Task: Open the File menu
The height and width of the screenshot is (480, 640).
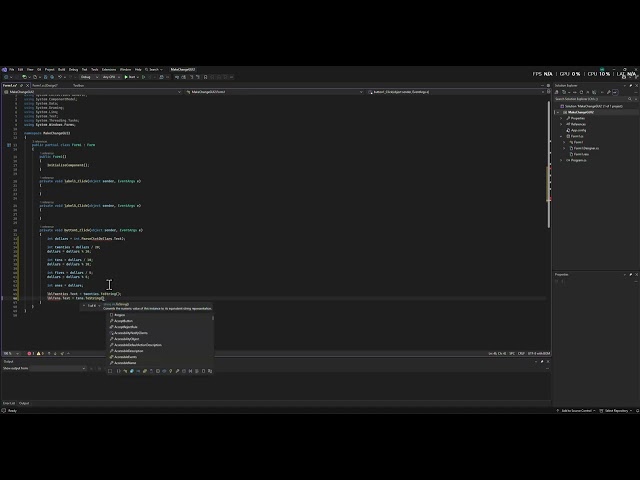Action: [x=11, y=69]
